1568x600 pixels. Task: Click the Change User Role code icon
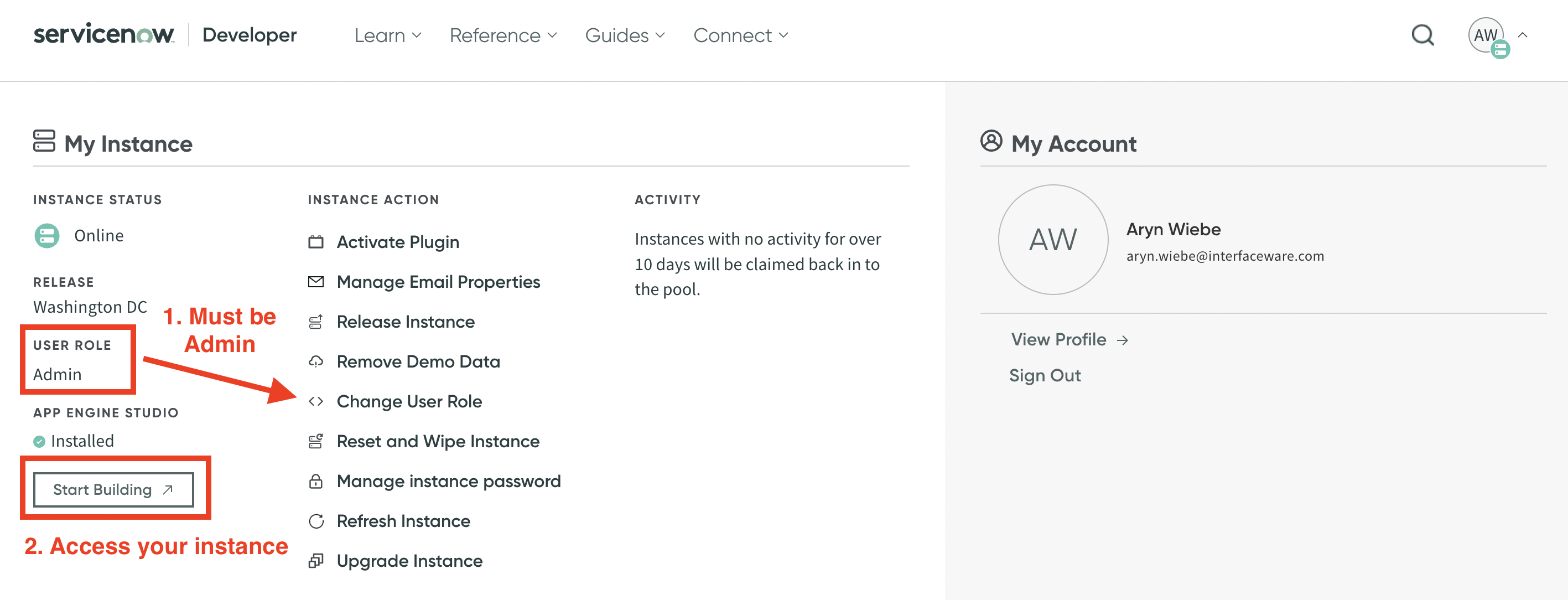(316, 401)
